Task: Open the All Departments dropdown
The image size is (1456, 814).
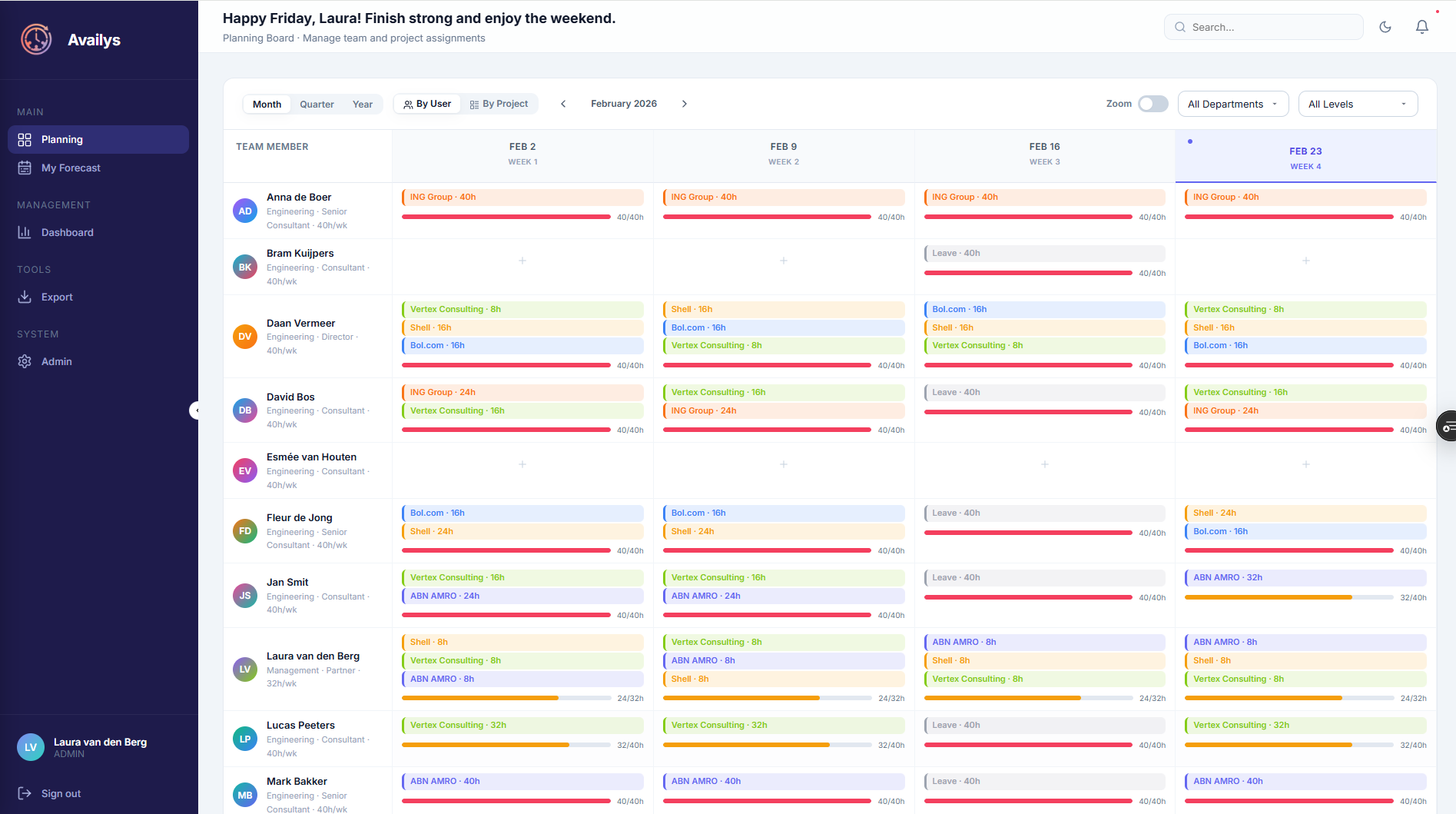Action: [1232, 103]
